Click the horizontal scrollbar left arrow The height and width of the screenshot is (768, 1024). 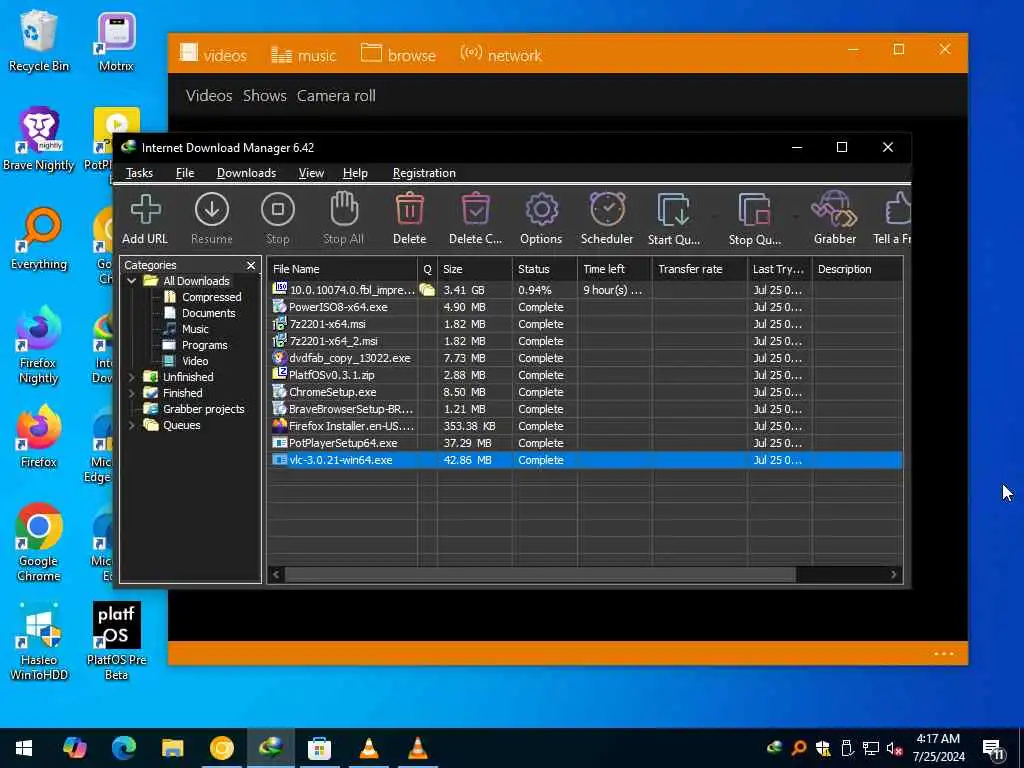click(x=276, y=575)
